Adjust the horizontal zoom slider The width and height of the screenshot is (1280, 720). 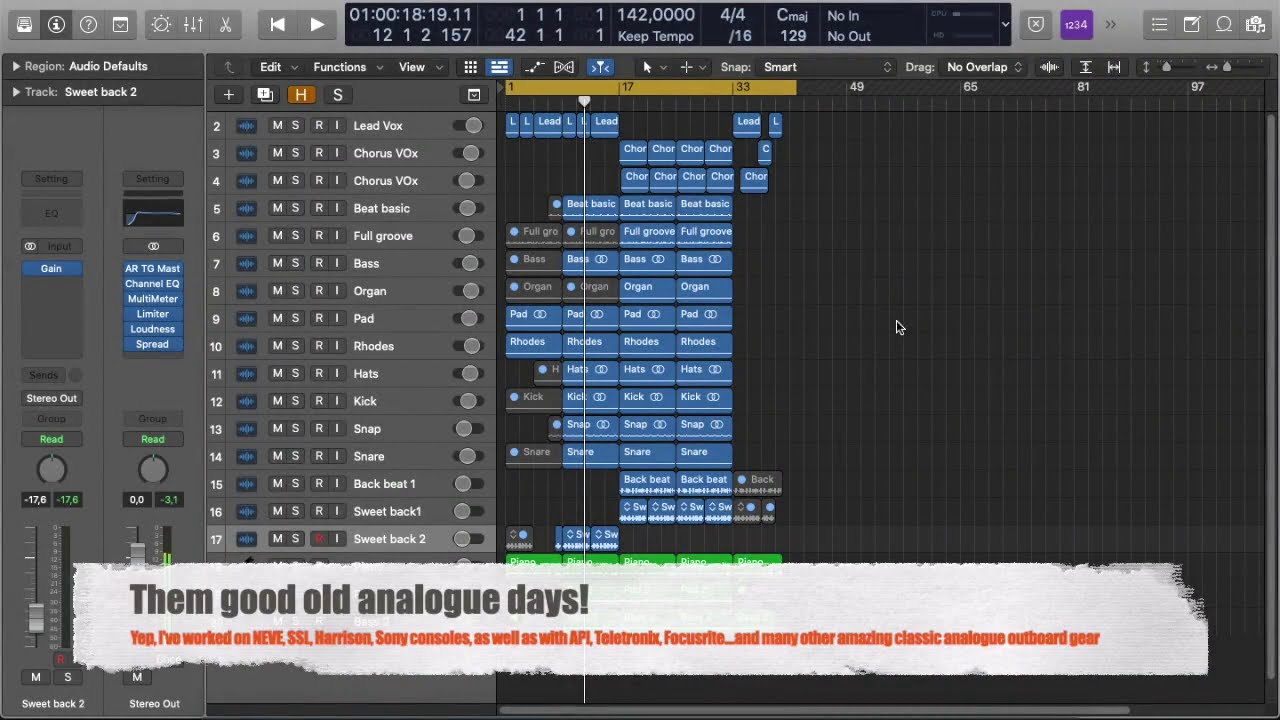(x=1227, y=67)
